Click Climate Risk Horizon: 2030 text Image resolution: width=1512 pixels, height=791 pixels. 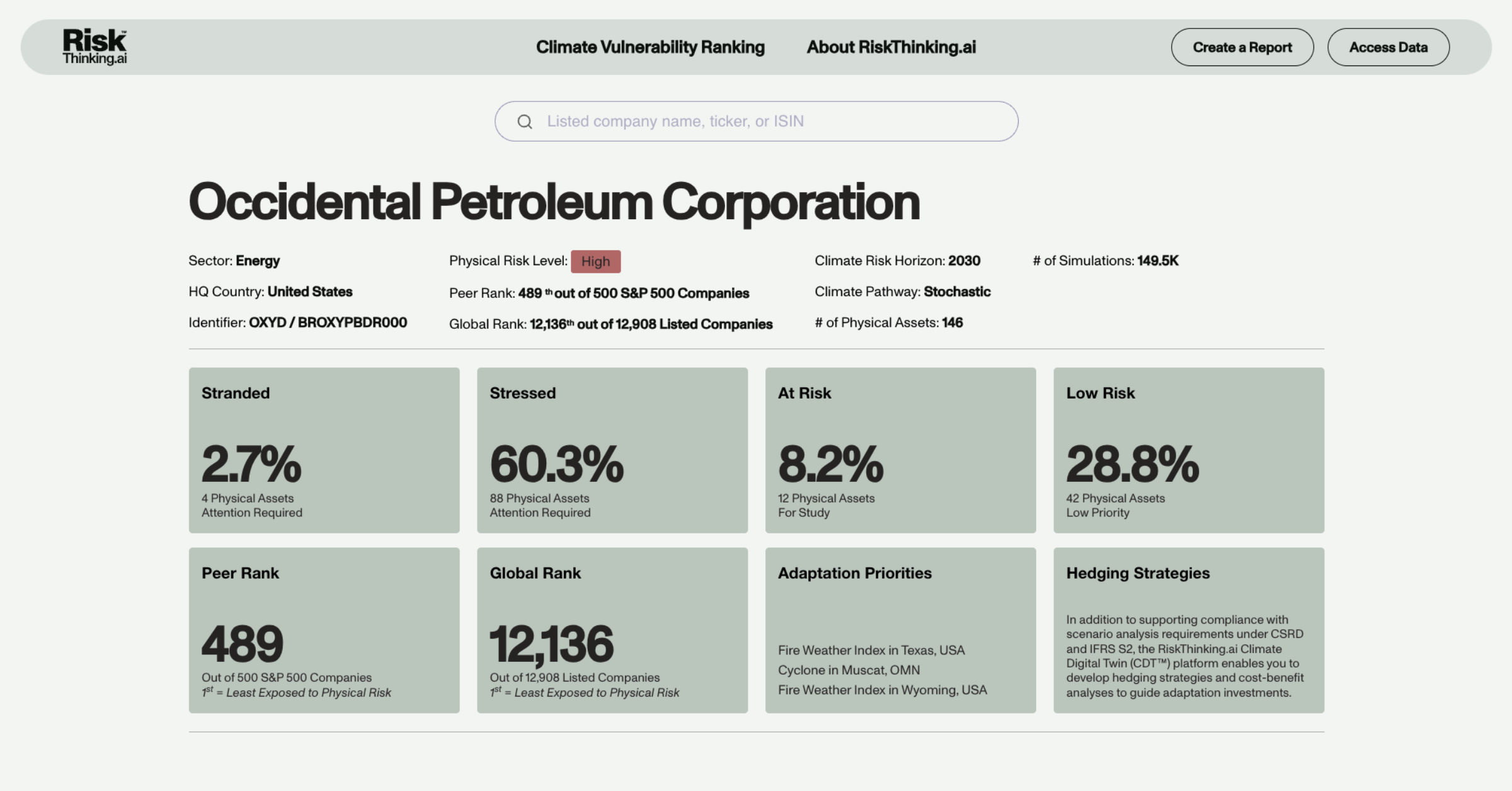[897, 261]
